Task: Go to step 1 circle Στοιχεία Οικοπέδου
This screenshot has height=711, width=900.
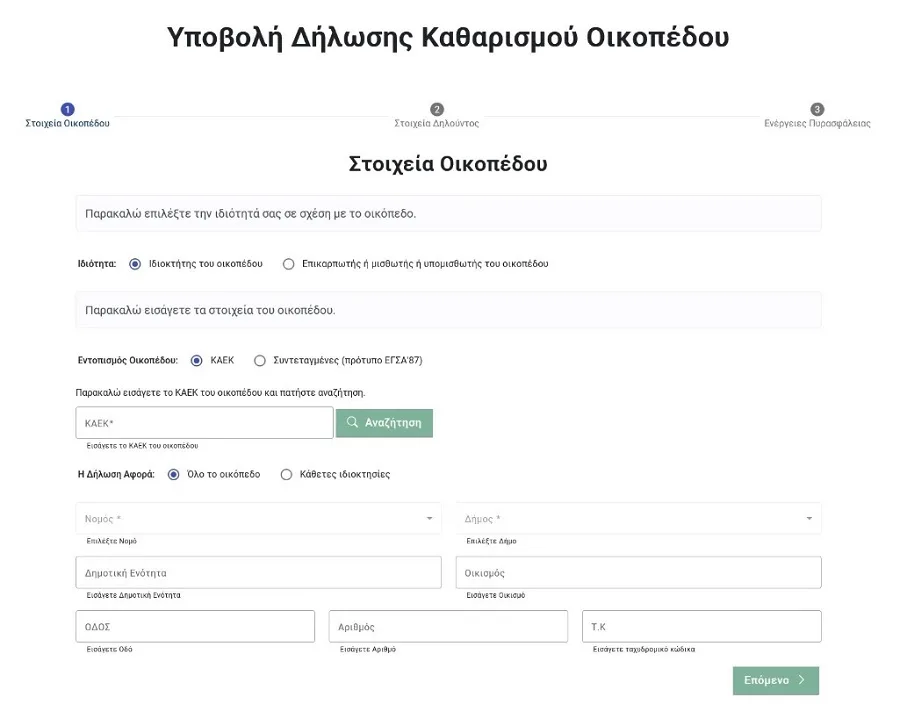Action: (67, 109)
